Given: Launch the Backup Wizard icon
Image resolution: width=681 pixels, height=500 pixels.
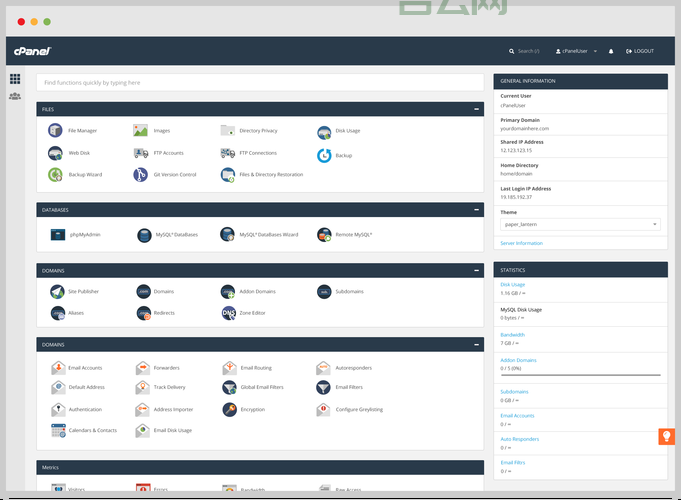Looking at the screenshot, I should (55, 175).
